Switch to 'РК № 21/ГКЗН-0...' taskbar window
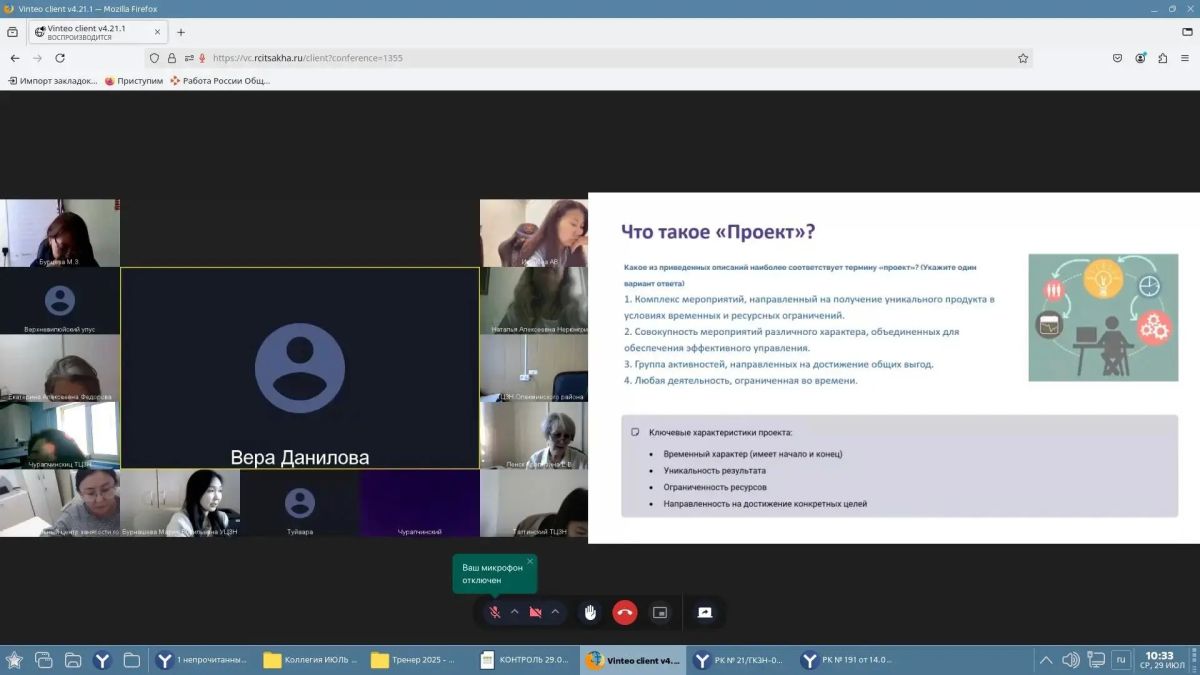The height and width of the screenshot is (675, 1200). (x=739, y=660)
